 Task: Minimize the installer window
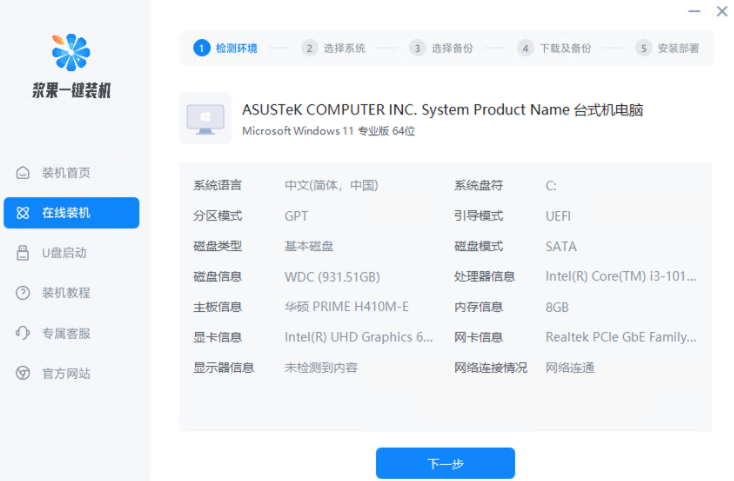[x=694, y=11]
